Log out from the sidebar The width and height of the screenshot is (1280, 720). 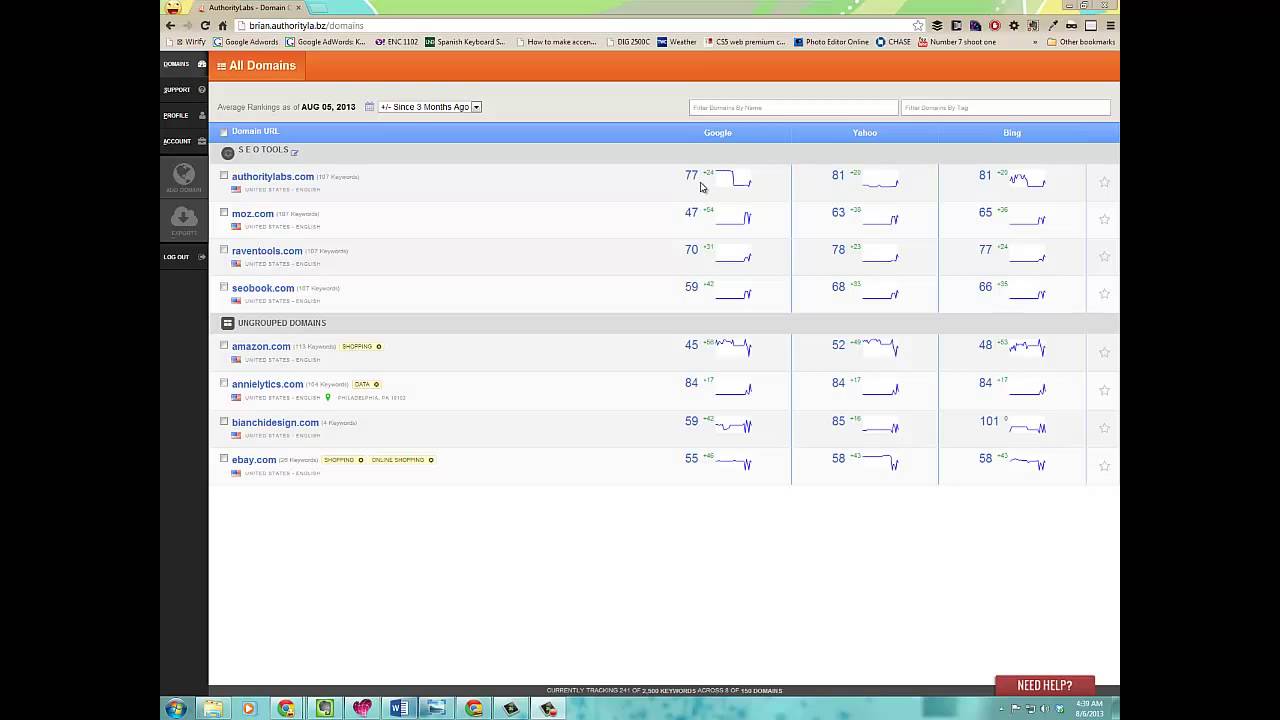click(x=184, y=257)
